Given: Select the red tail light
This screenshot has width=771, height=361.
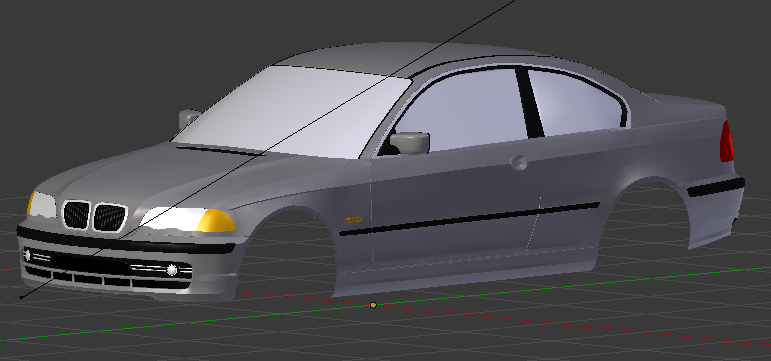Looking at the screenshot, I should [726, 141].
